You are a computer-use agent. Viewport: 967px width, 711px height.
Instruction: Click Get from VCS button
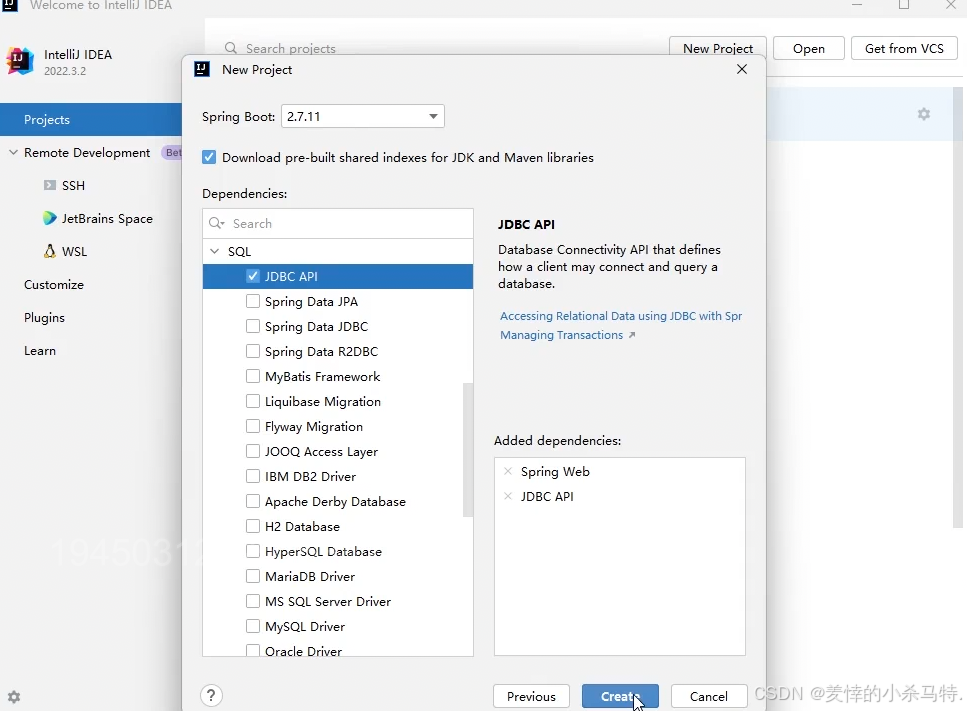pos(904,48)
